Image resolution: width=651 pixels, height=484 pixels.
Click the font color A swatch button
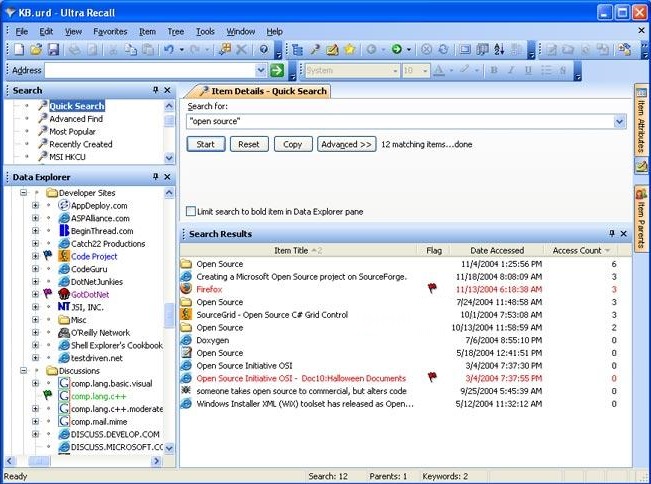coord(439,70)
